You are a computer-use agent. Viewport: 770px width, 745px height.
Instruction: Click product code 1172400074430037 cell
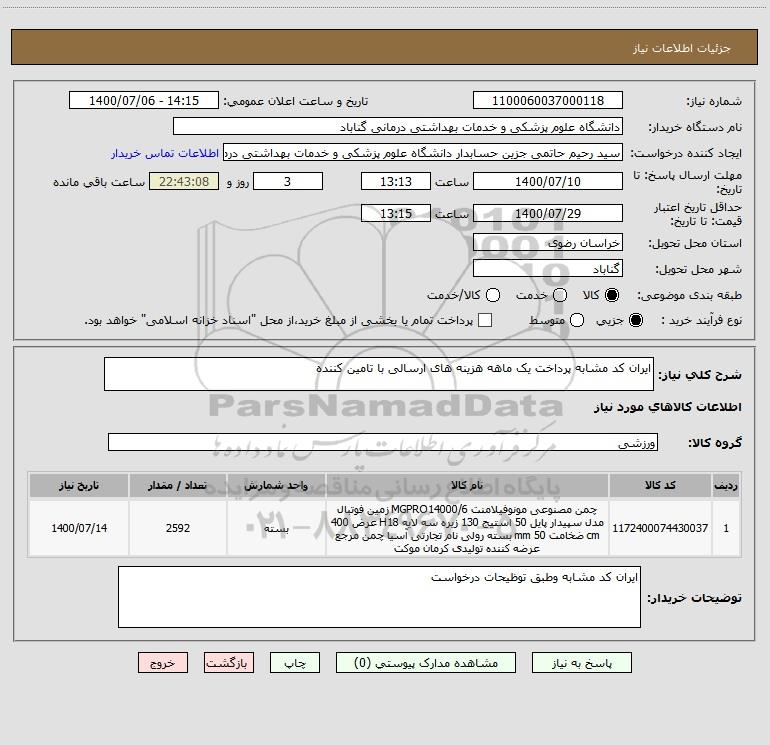click(660, 528)
